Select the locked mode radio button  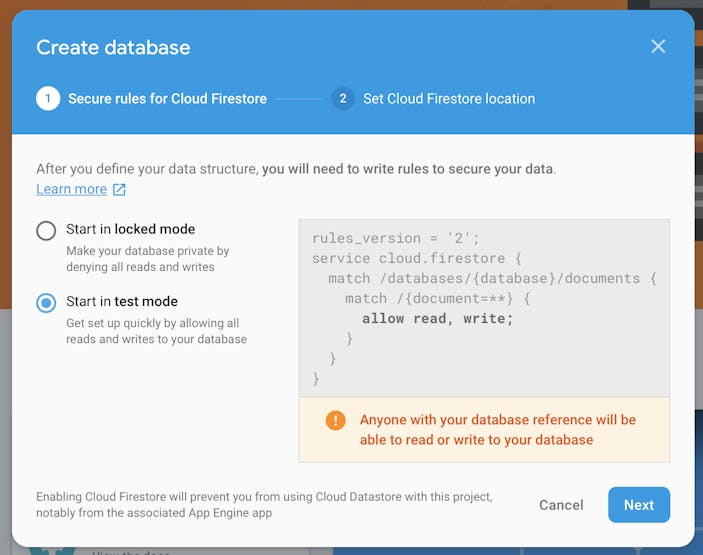(x=46, y=230)
